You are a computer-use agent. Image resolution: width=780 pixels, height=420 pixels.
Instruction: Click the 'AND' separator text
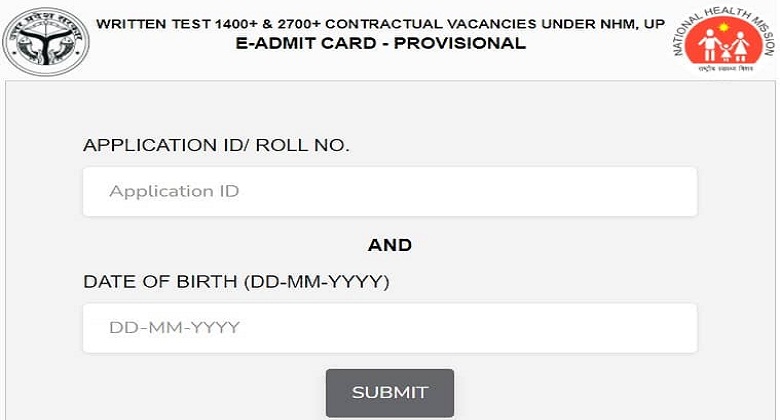pos(390,245)
